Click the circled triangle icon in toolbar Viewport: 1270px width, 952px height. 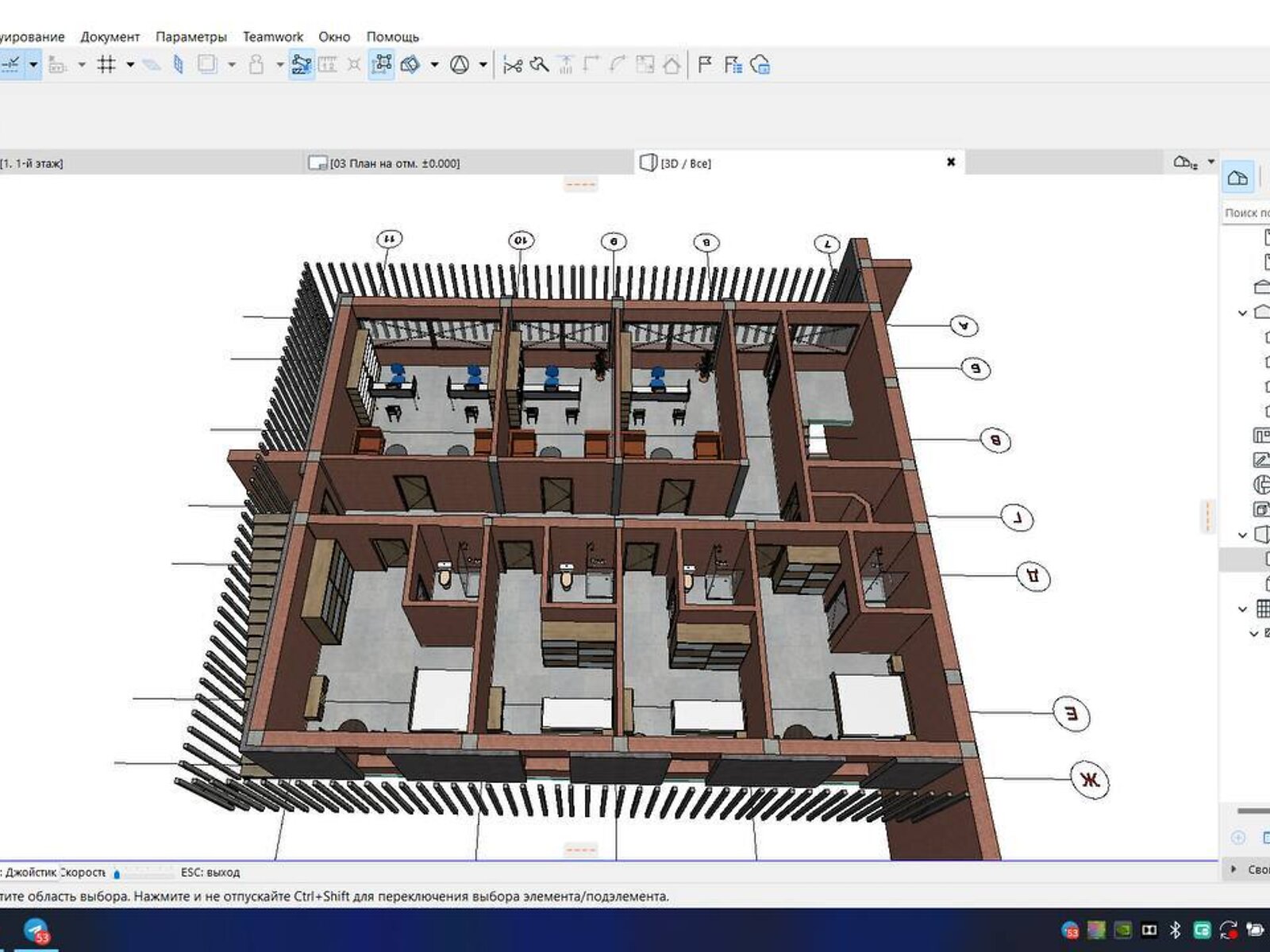(459, 65)
